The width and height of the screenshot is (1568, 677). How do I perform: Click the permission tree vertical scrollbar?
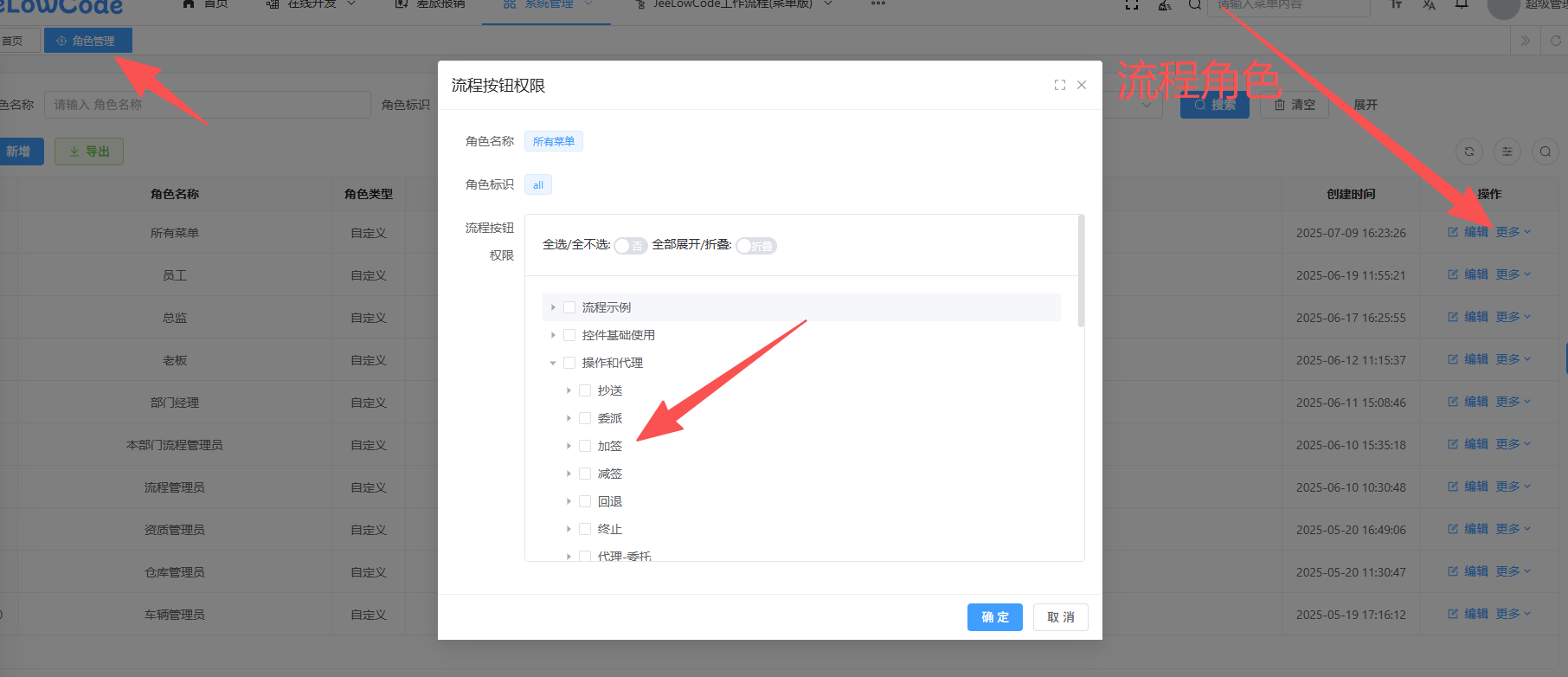pos(1081,272)
